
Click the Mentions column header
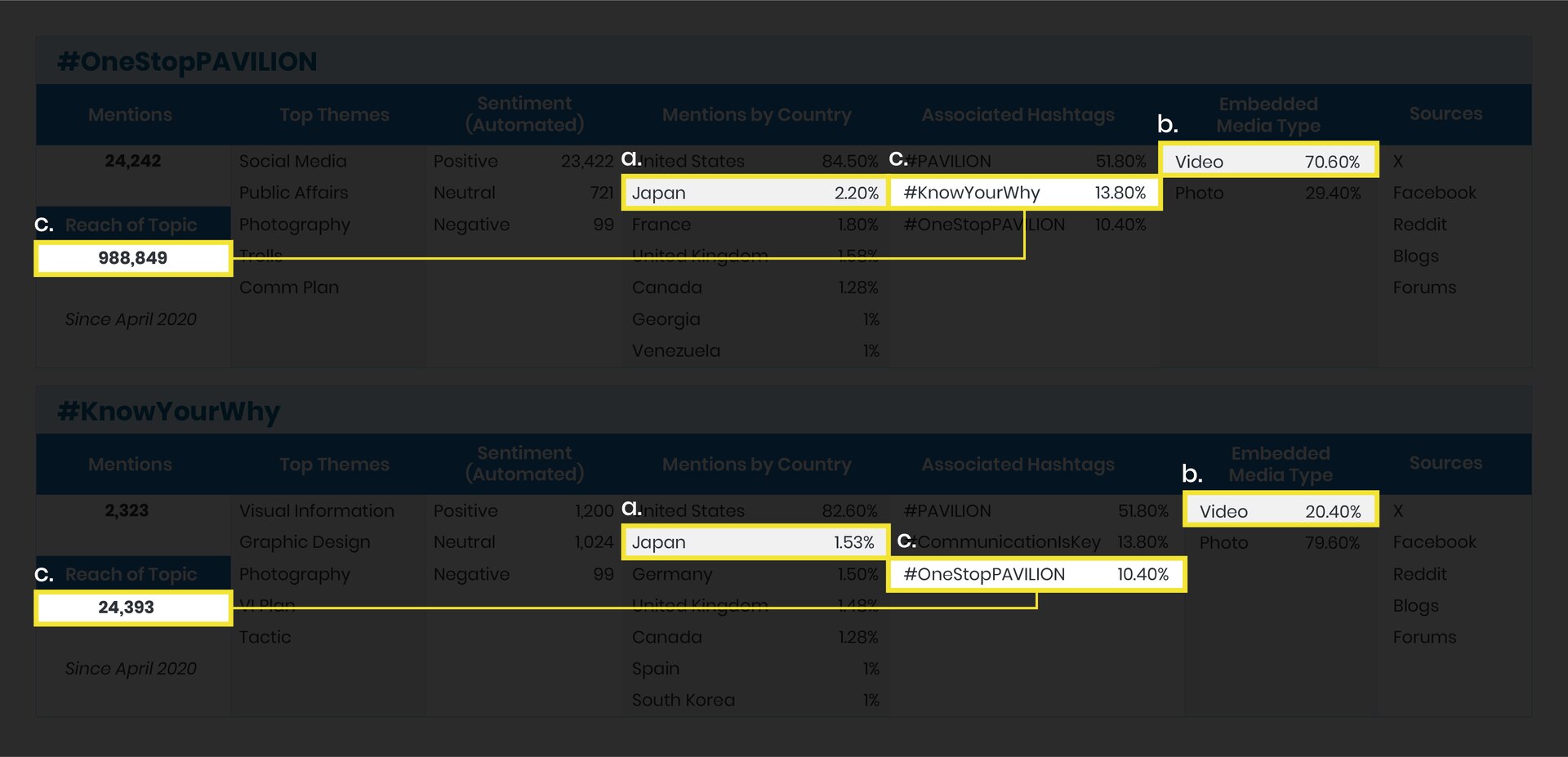[130, 114]
